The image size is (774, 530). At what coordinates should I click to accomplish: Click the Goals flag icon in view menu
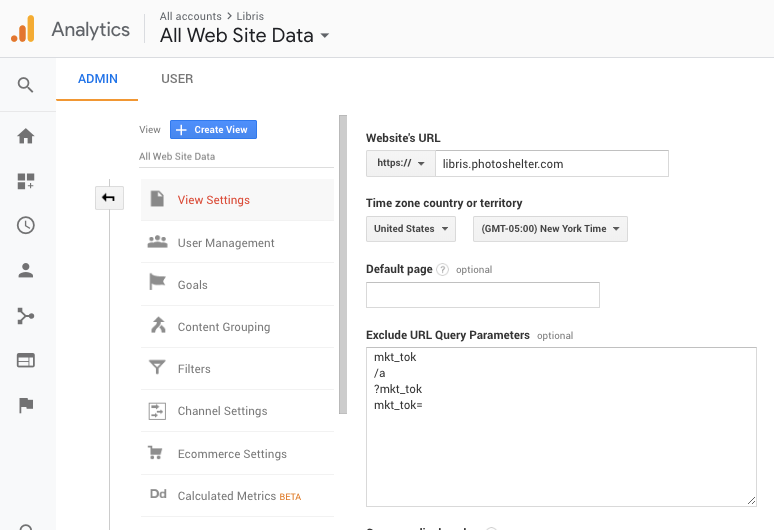(157, 282)
